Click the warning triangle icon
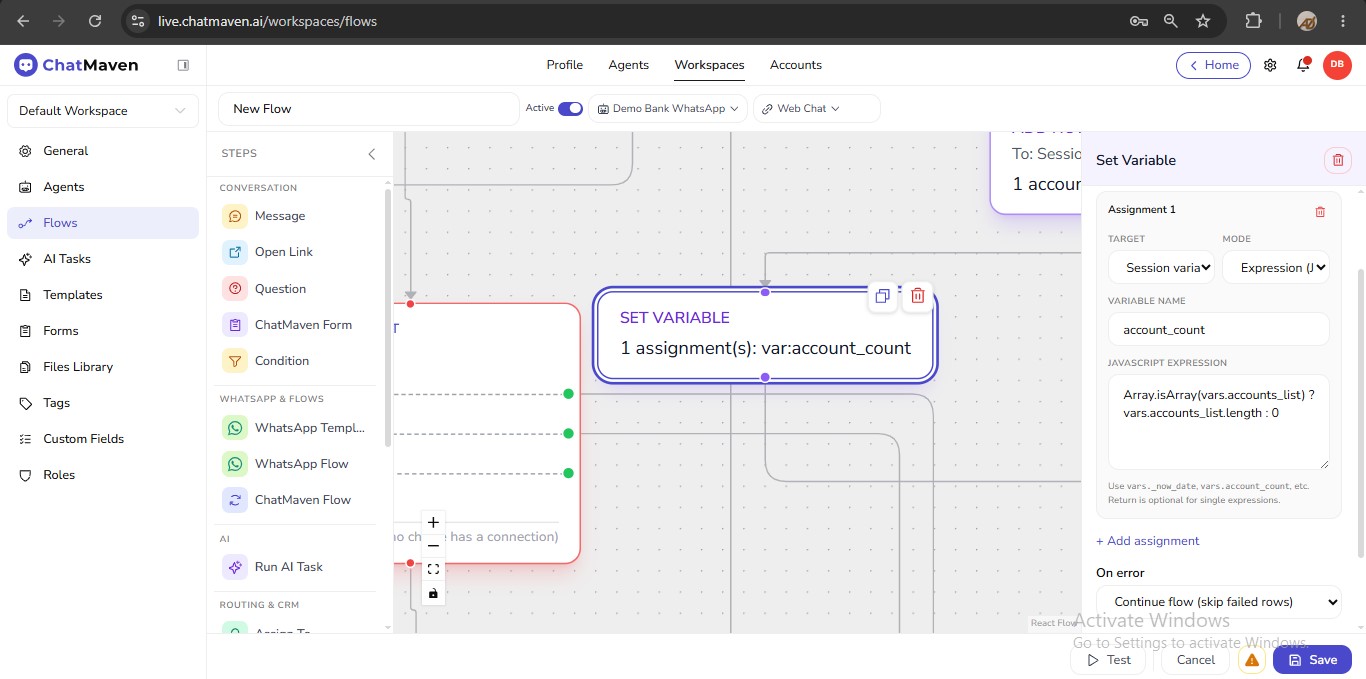 click(x=1251, y=660)
